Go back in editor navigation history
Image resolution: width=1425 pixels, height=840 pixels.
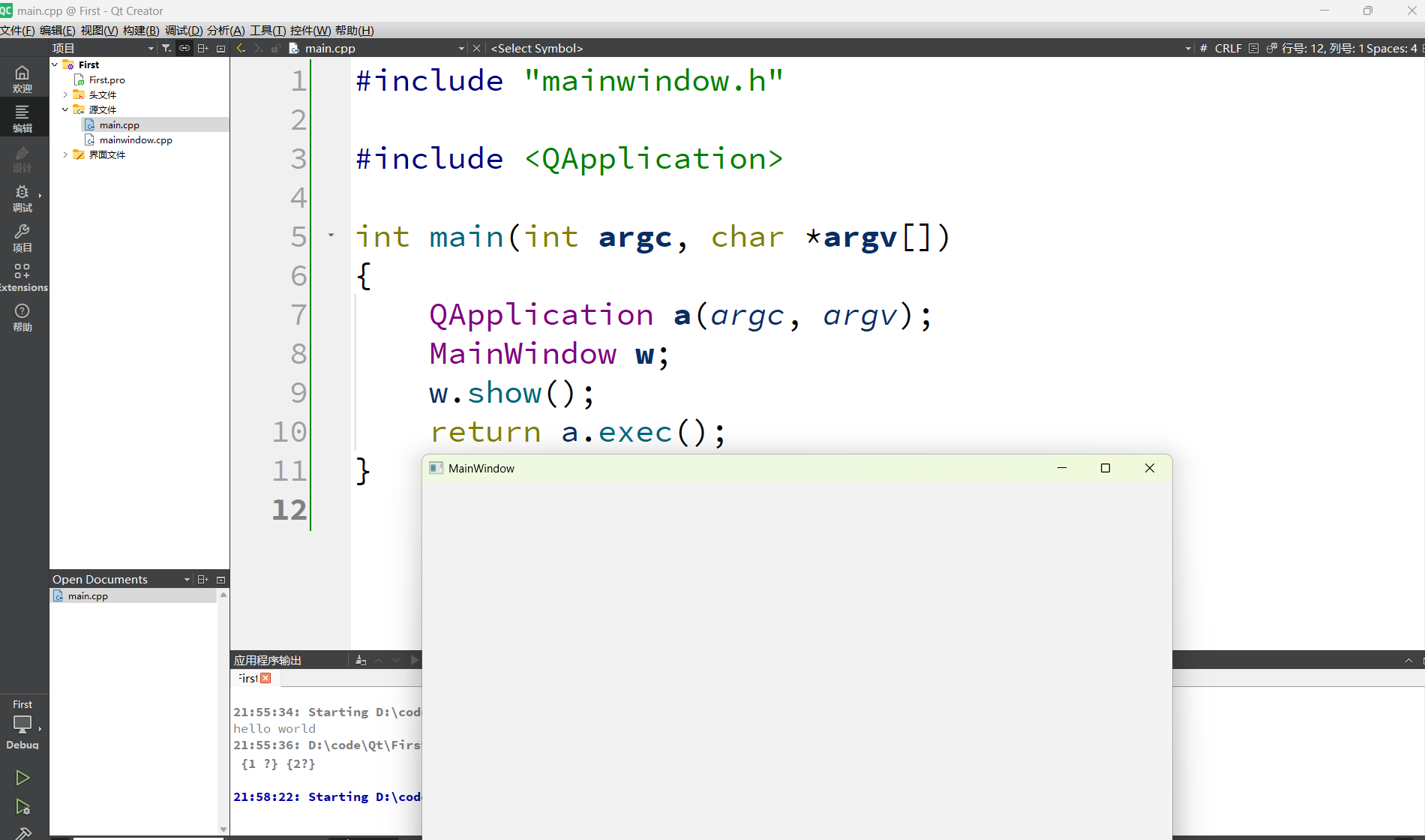[x=241, y=48]
